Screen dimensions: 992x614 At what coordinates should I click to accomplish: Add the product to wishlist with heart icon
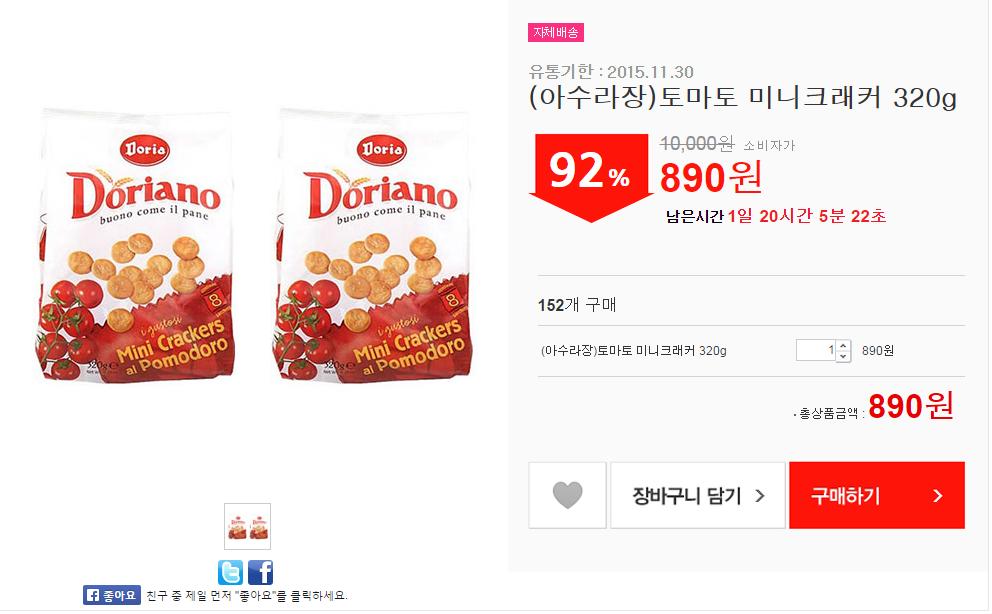(567, 495)
